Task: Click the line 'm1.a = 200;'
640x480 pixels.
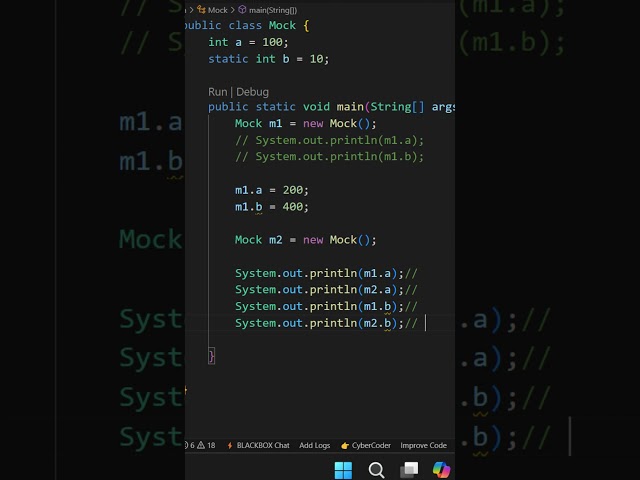Action: pos(271,190)
